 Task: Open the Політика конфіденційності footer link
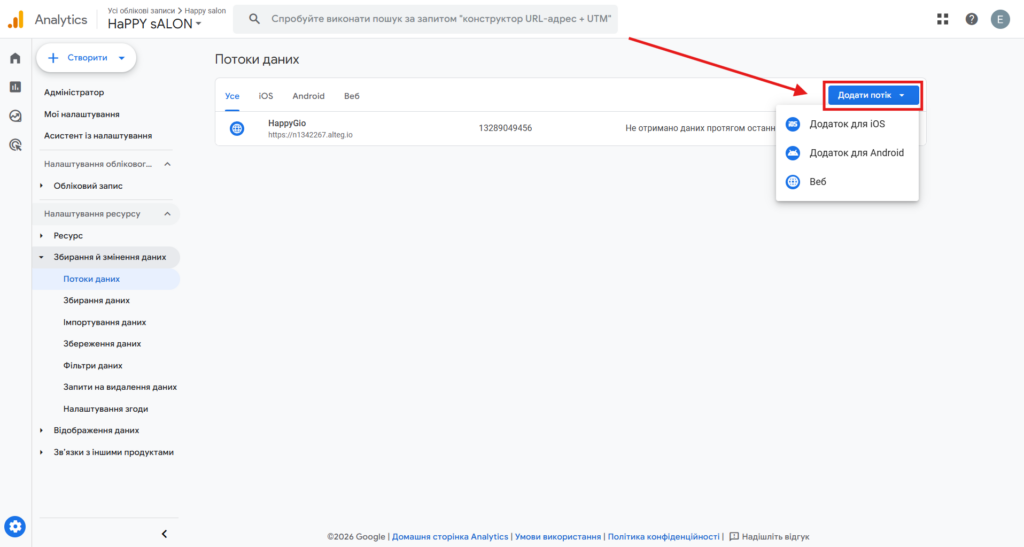663,536
